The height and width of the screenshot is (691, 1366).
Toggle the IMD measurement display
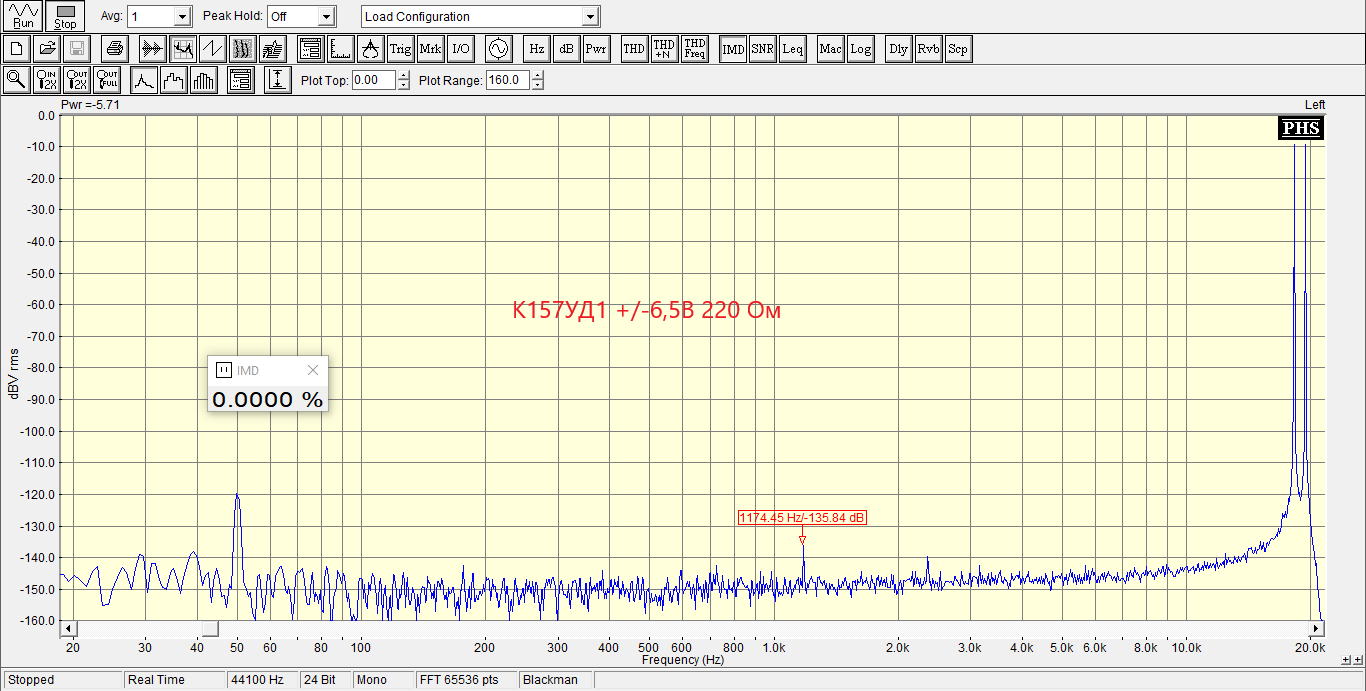(733, 48)
